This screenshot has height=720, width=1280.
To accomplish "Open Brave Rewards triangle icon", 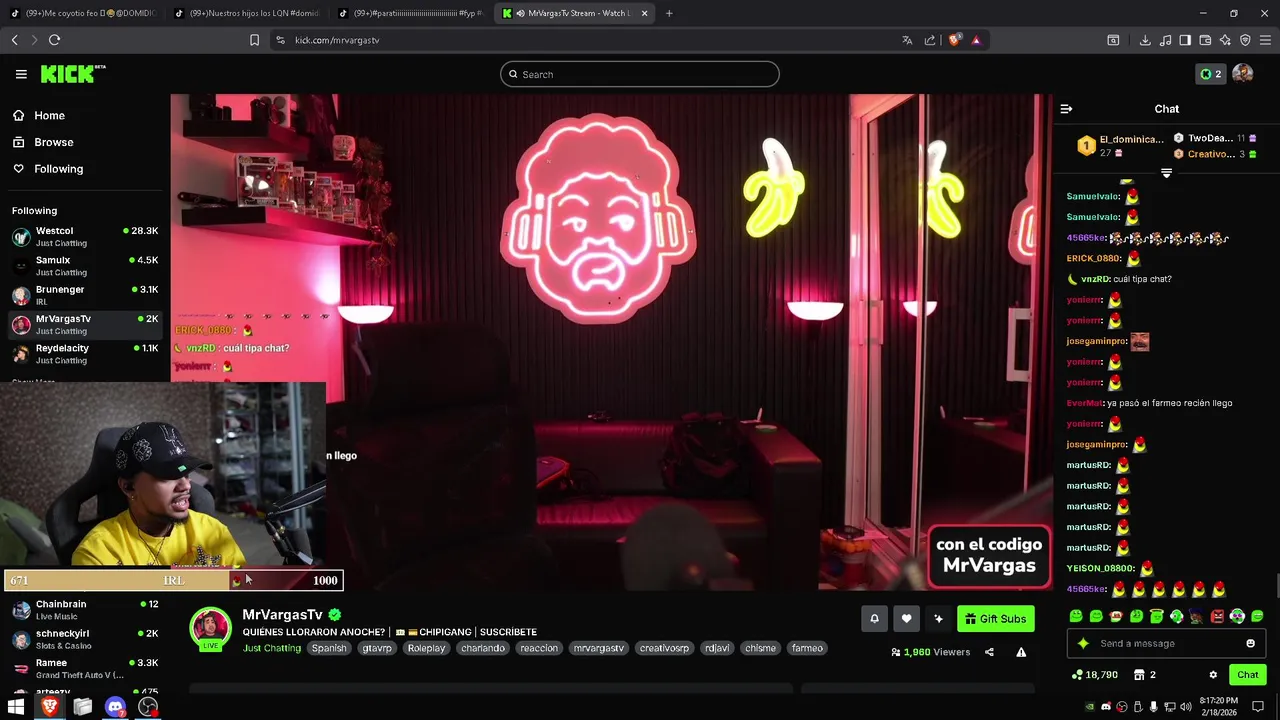I will pos(976,40).
